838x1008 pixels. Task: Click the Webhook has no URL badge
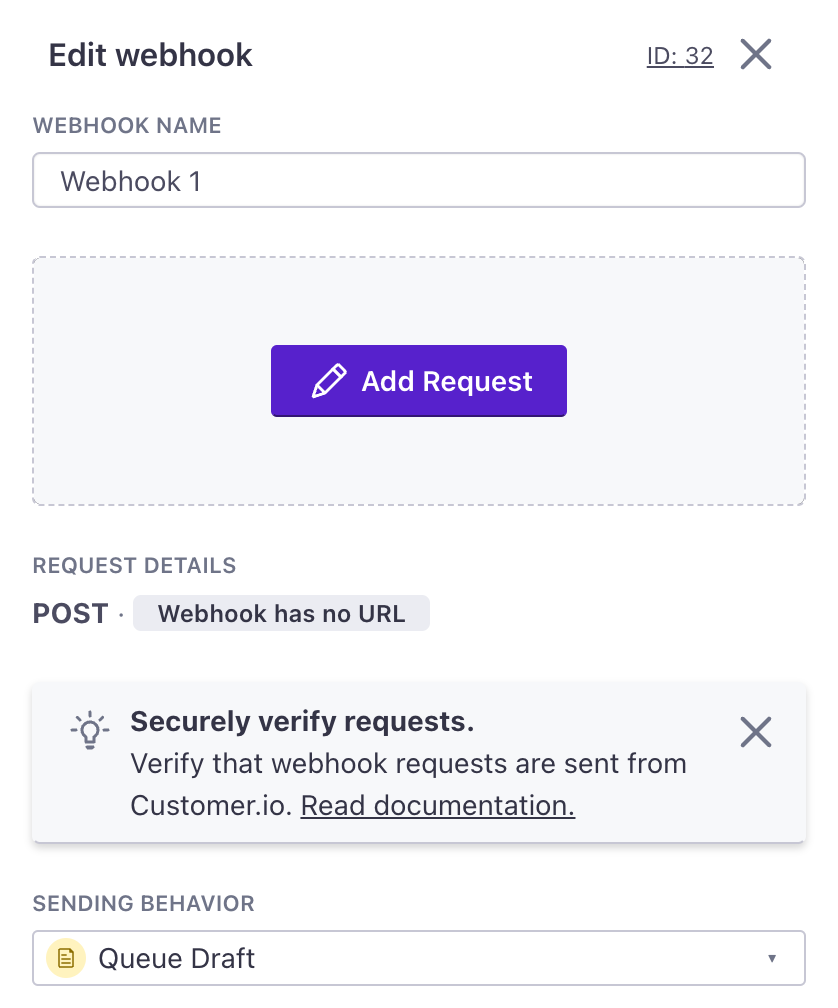[x=281, y=613]
